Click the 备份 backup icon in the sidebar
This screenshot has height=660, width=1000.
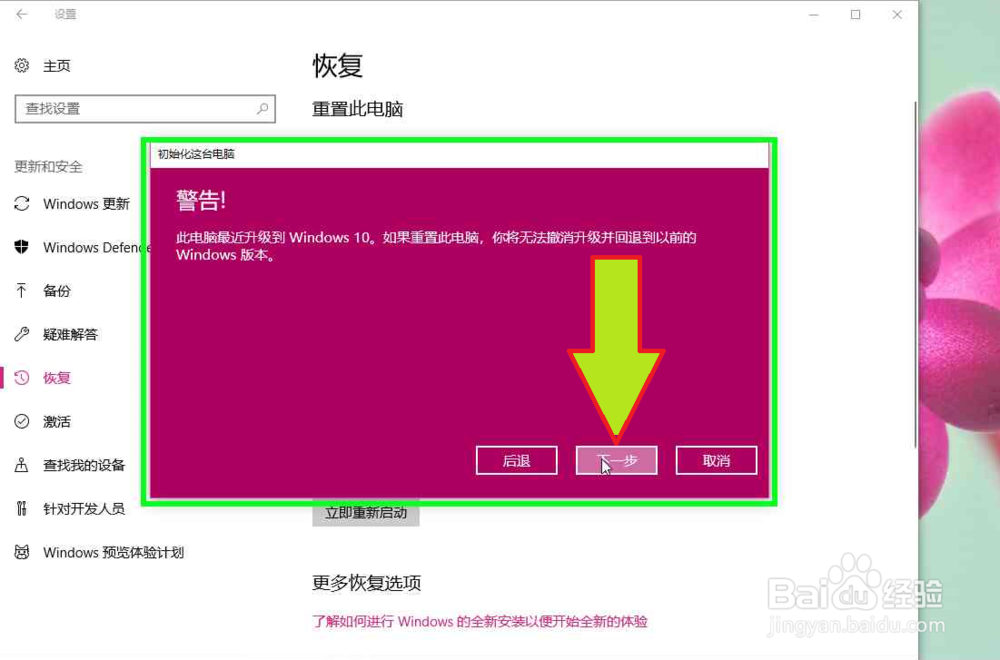tap(22, 290)
